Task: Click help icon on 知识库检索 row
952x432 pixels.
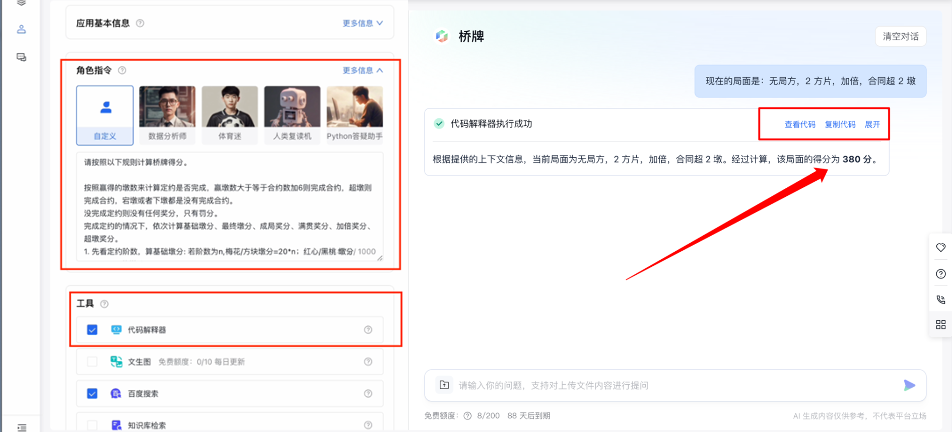Action: click(x=368, y=425)
